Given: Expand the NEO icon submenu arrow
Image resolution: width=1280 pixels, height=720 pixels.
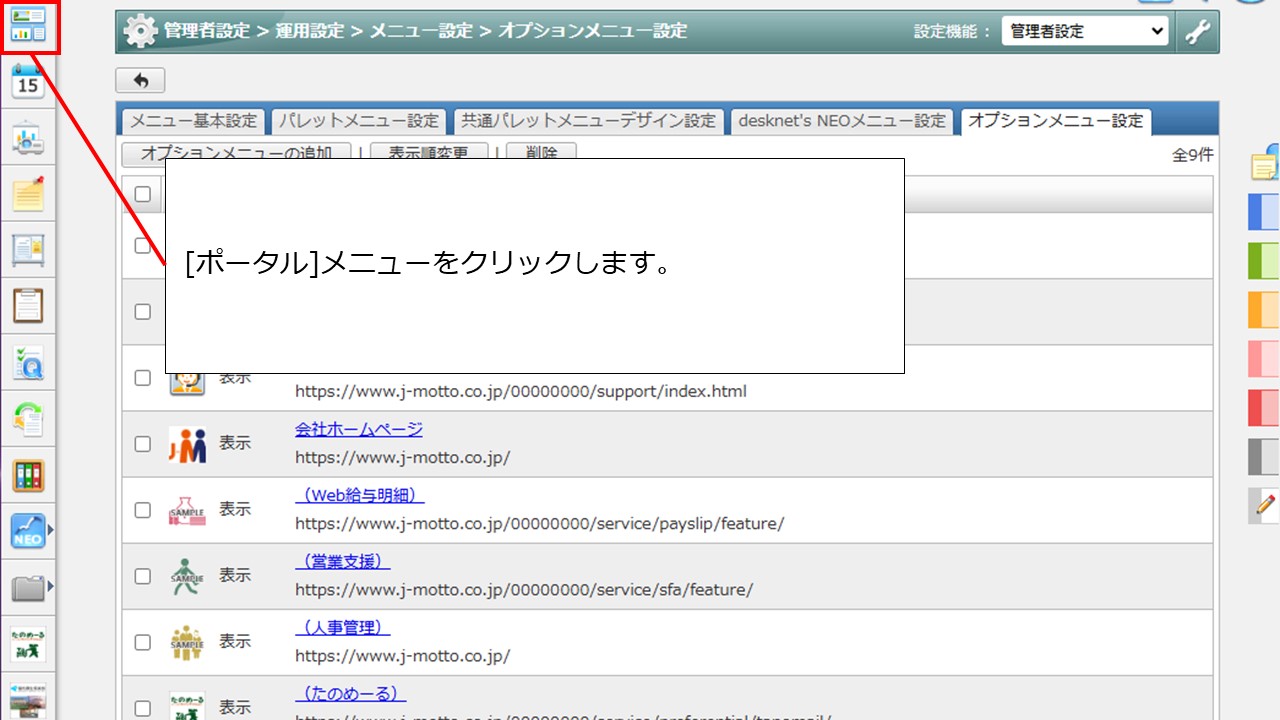Looking at the screenshot, I should 50,531.
